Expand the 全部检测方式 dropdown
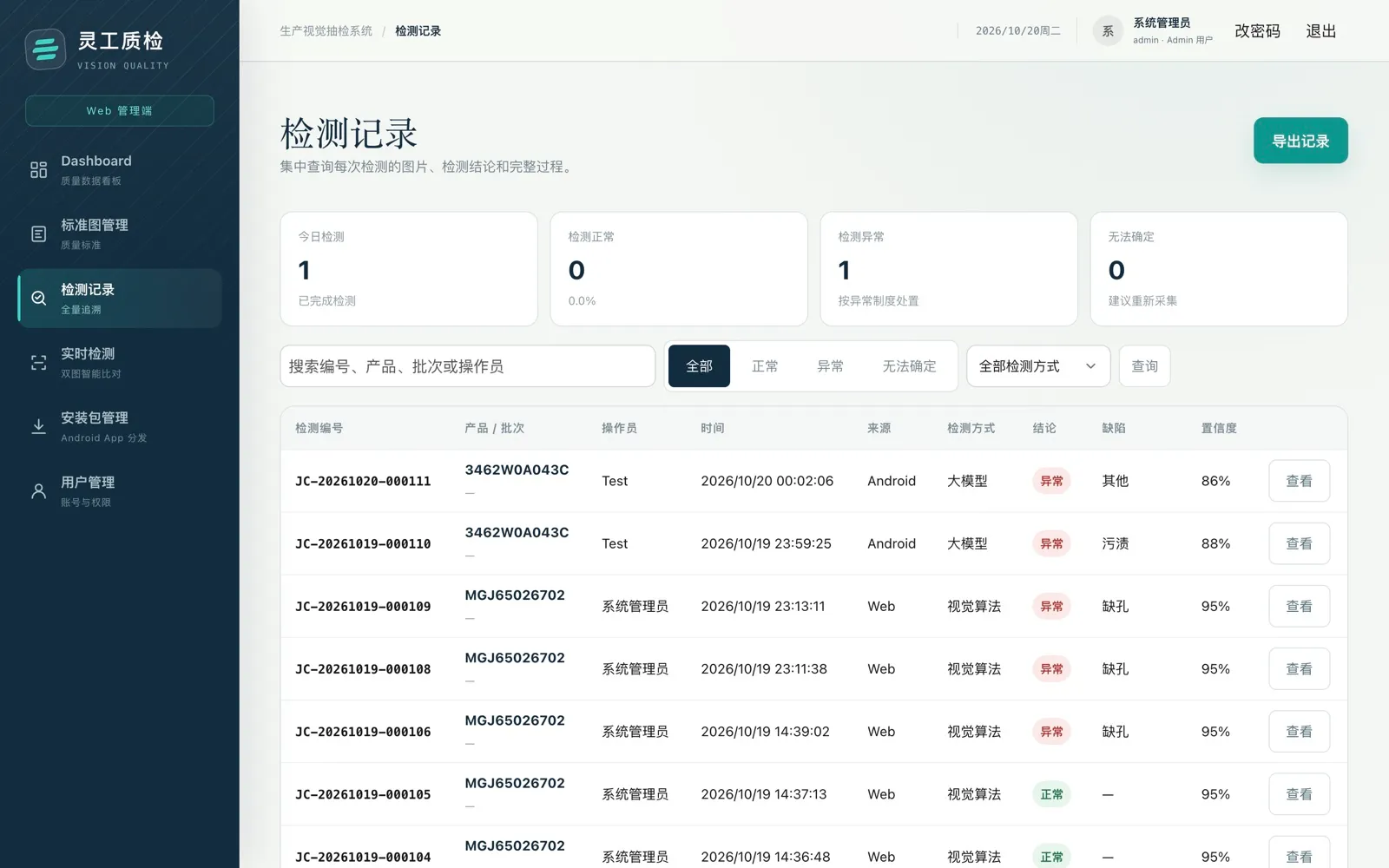1389x868 pixels. click(1038, 366)
